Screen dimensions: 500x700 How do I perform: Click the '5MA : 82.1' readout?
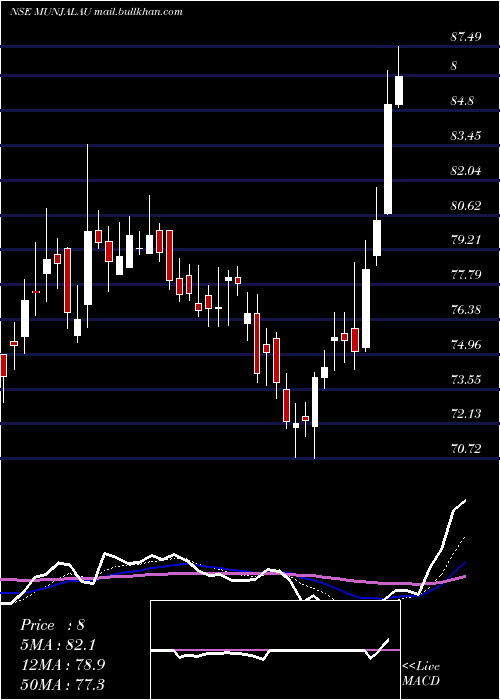tap(58, 645)
